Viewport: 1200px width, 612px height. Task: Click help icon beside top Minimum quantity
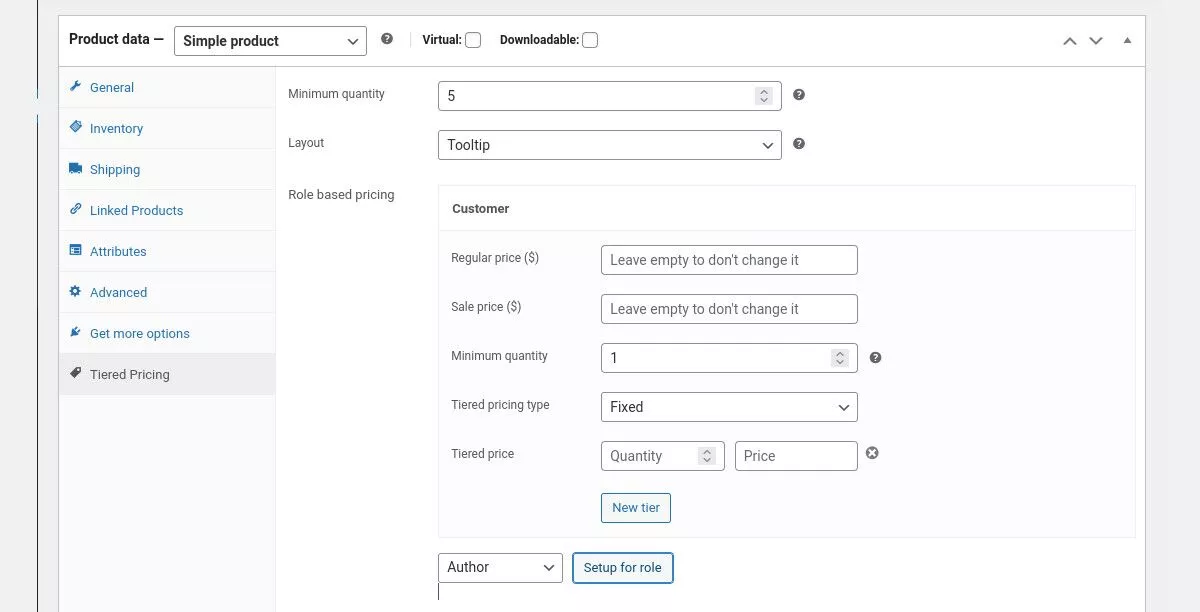tap(799, 95)
